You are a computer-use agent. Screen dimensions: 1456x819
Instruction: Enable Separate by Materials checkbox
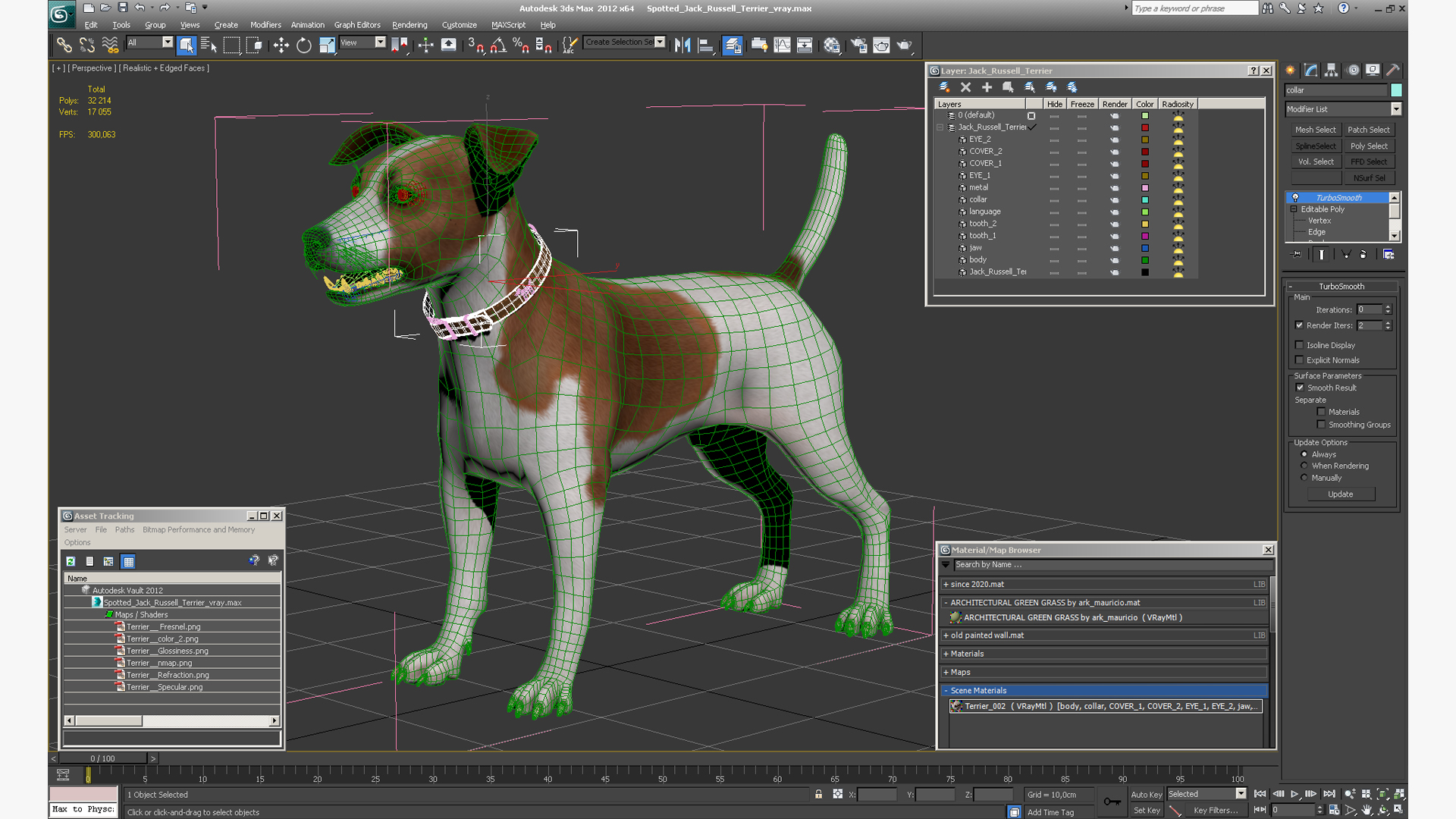tap(1321, 412)
